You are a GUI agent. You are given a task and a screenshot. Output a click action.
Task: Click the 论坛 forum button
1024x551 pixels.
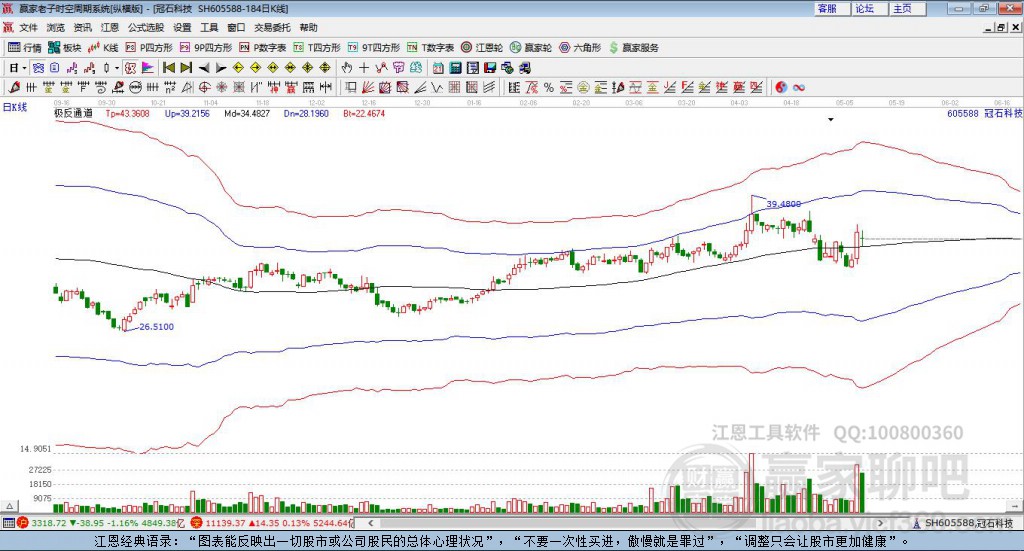(x=869, y=9)
